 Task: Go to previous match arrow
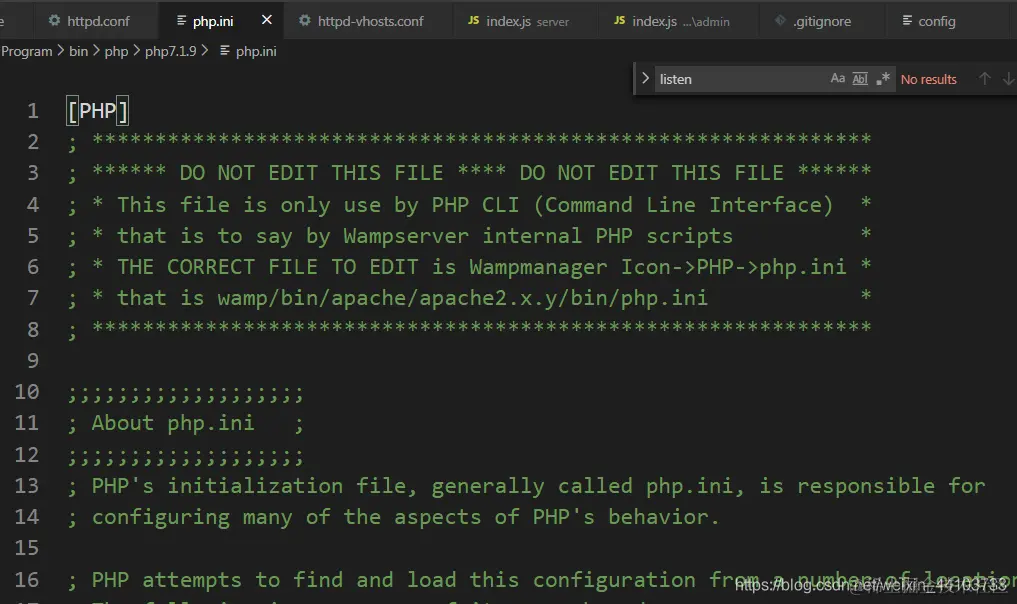pyautogui.click(x=985, y=79)
